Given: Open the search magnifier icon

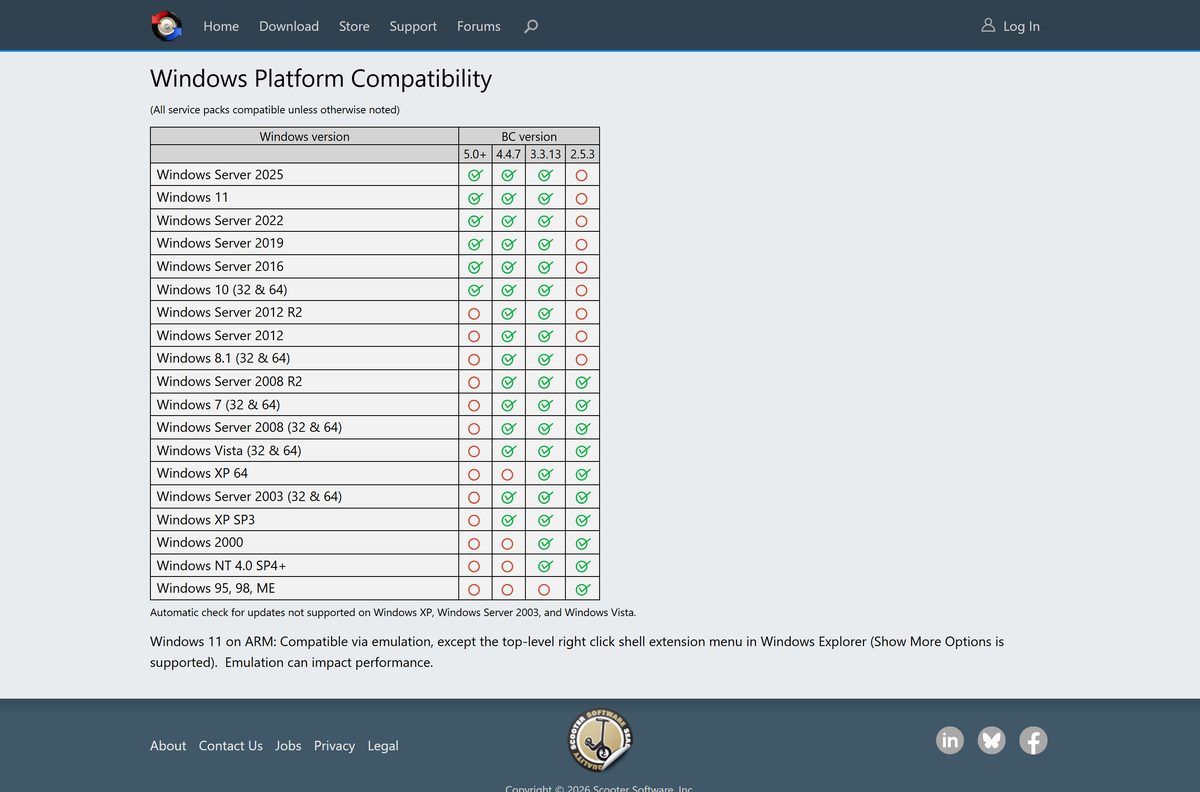Looking at the screenshot, I should click(531, 26).
